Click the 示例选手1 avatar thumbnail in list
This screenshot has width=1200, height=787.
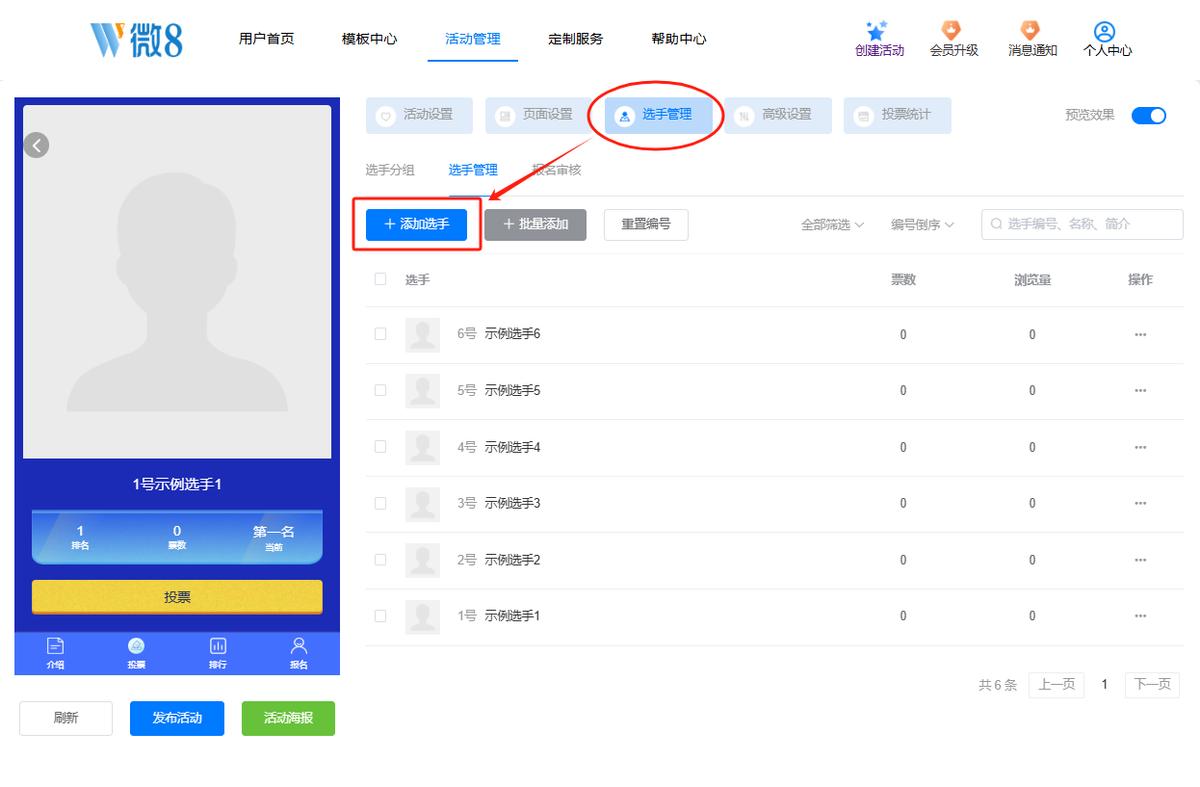422,616
